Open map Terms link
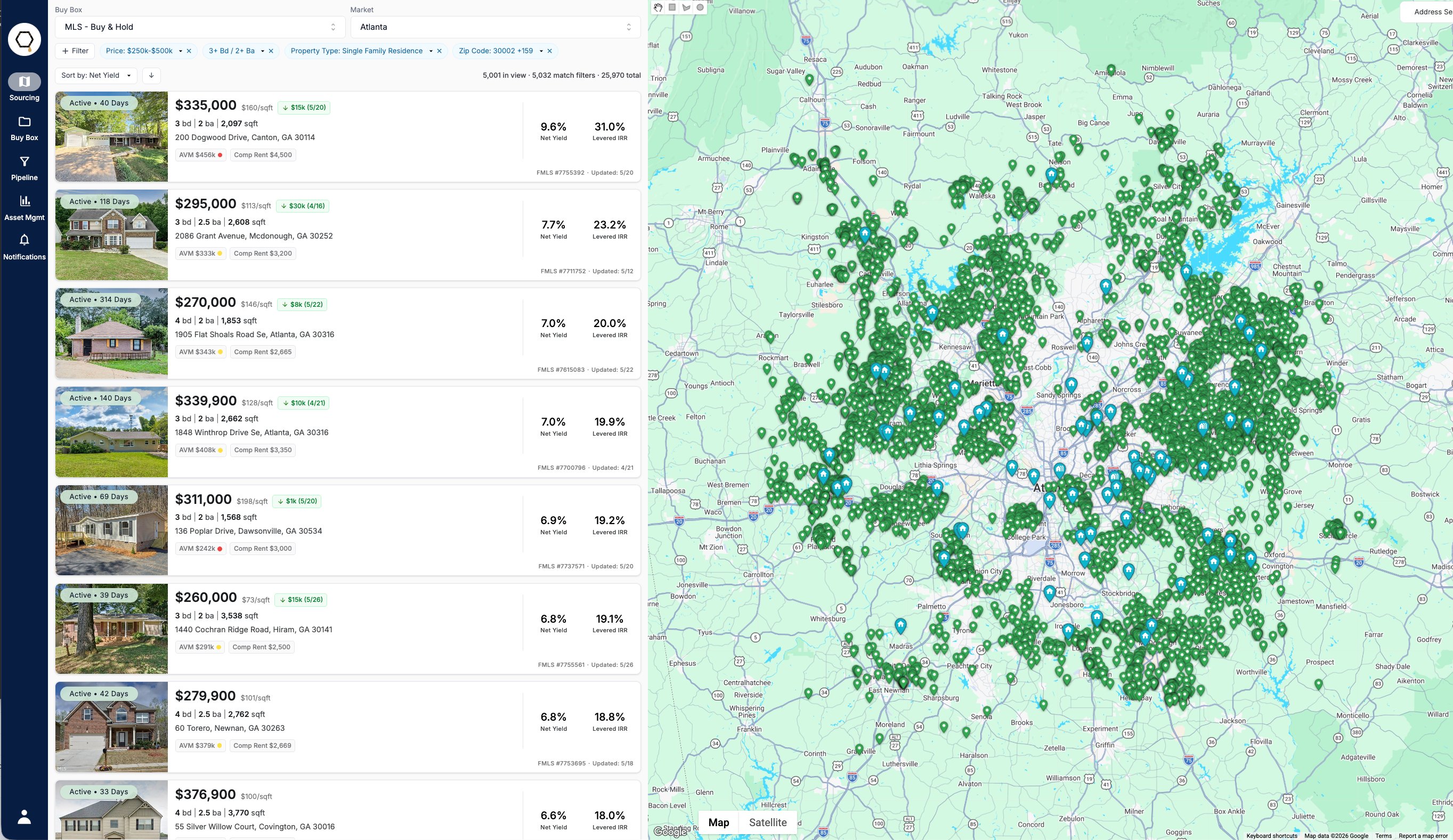 click(1383, 835)
